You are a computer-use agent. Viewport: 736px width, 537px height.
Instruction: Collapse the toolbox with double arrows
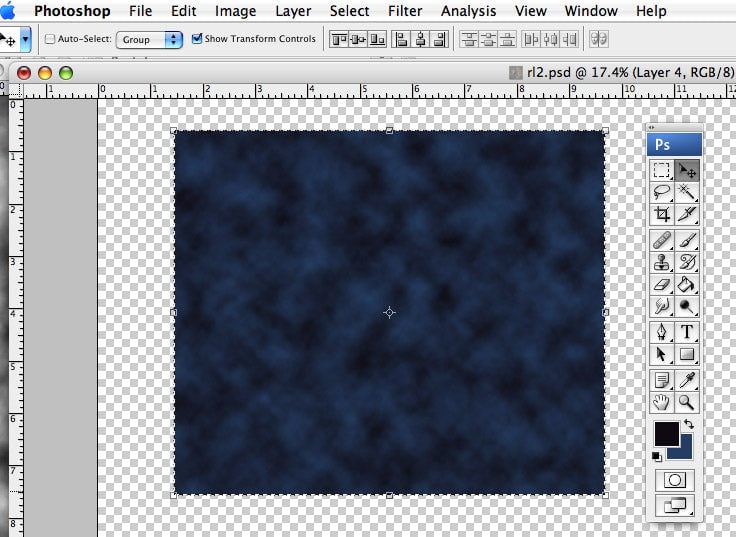click(x=652, y=127)
